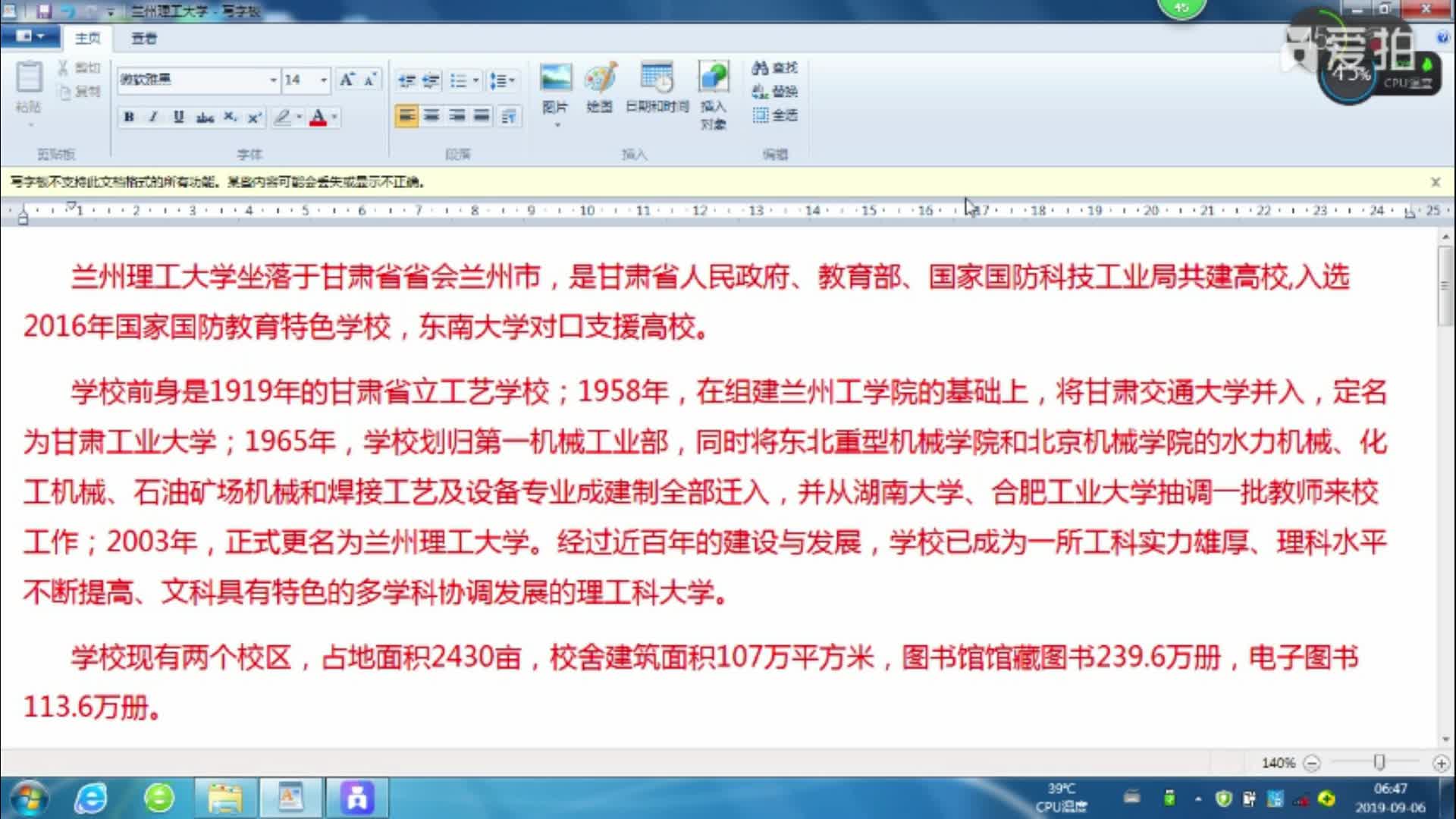1456x819 pixels.
Task: Toggle Underline formatting
Action: click(x=178, y=117)
